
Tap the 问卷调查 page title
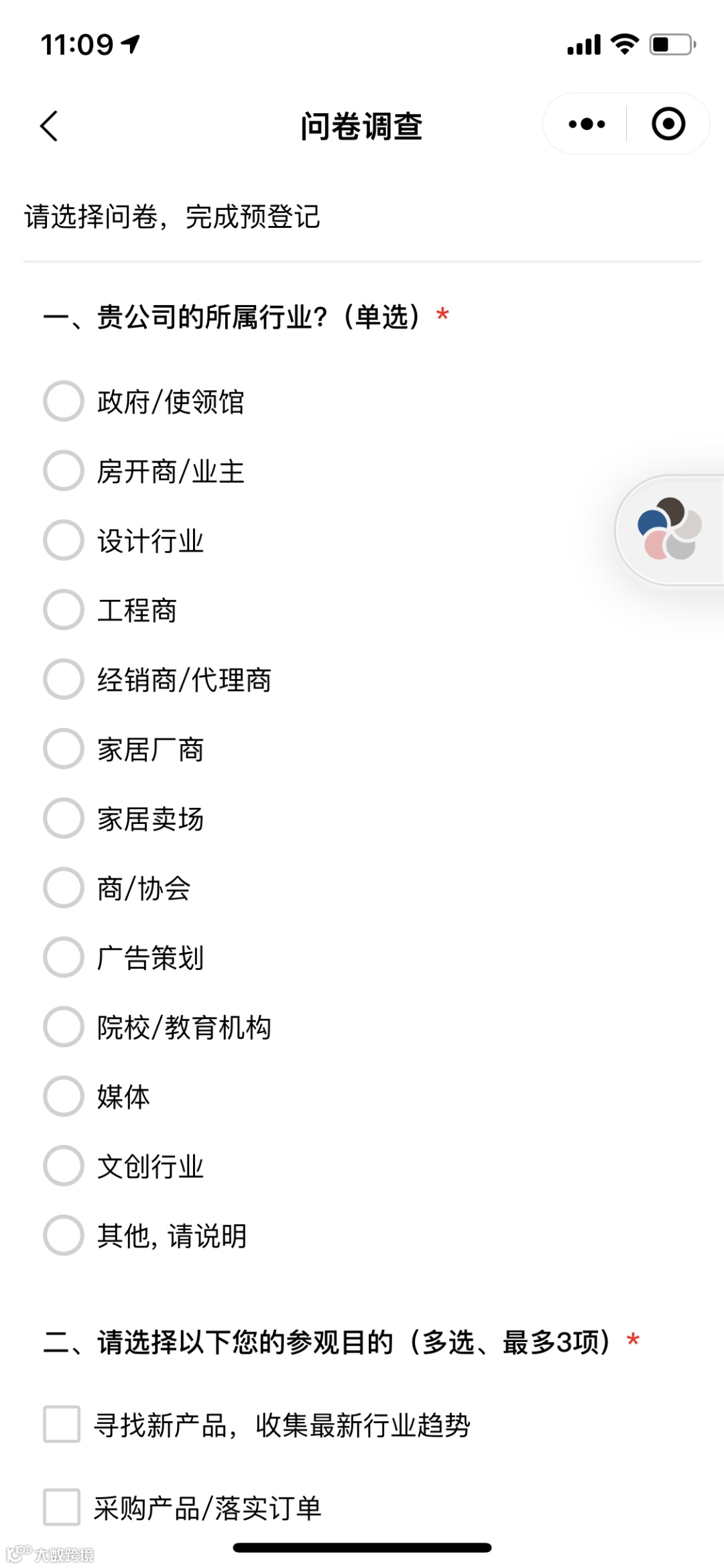[x=361, y=126]
